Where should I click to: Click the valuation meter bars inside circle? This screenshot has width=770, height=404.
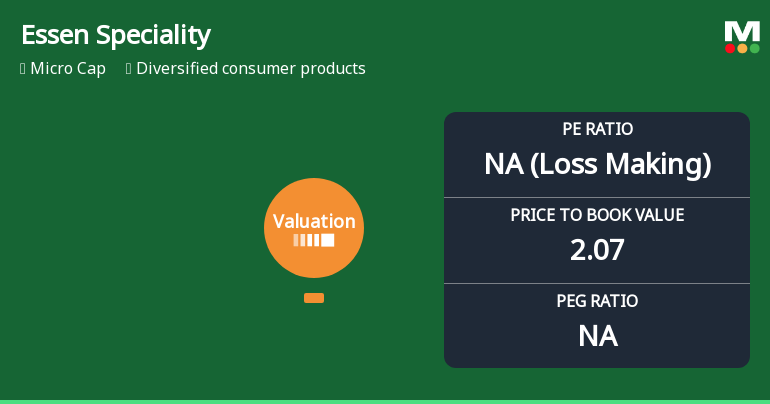[314, 241]
